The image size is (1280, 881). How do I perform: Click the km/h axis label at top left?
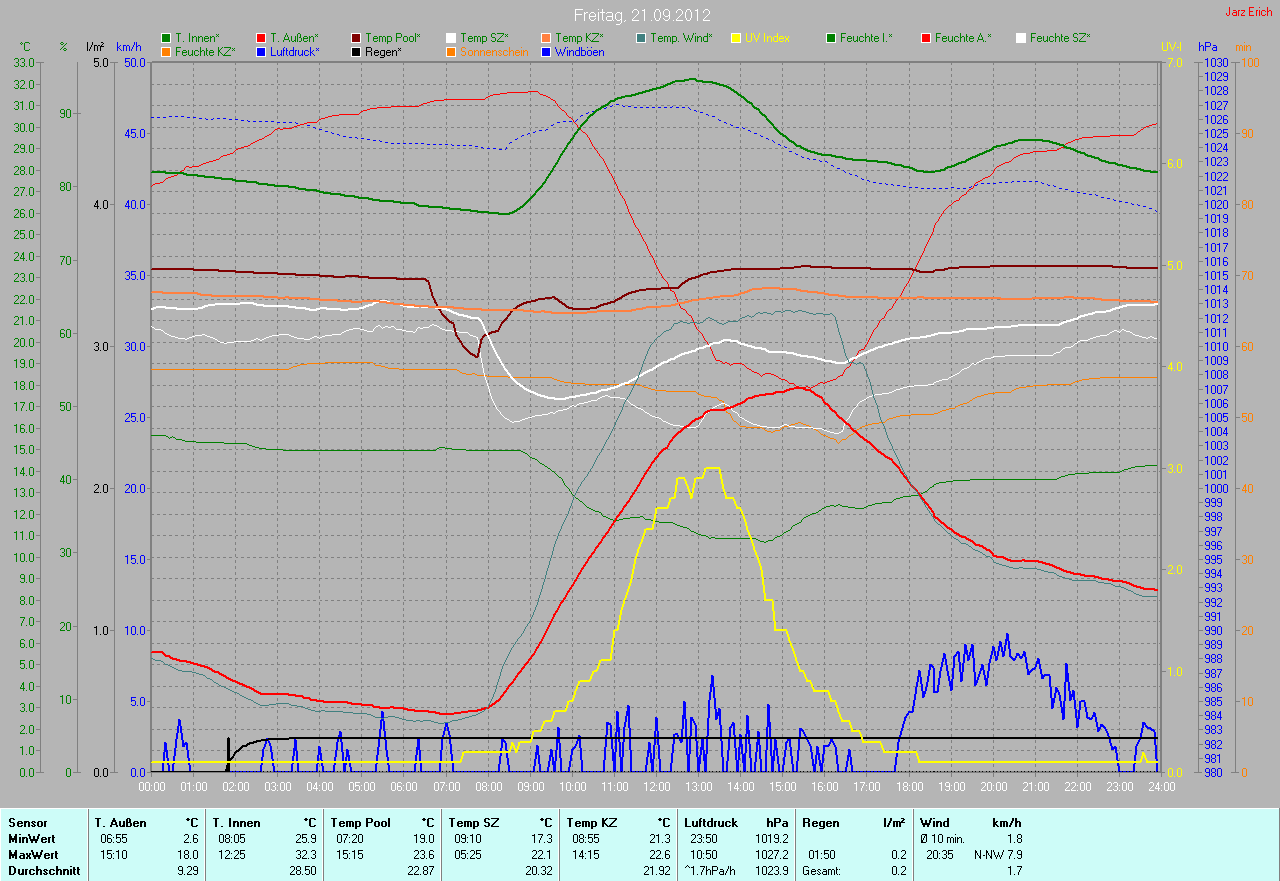129,47
